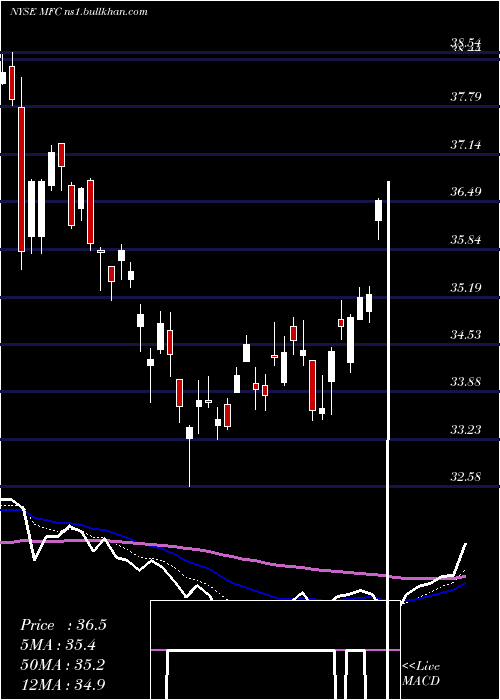This screenshot has width=500, height=700.
Task: Click the 'NYSE MFC ns1.bullkhan.com' chart title
Action: 79,12
